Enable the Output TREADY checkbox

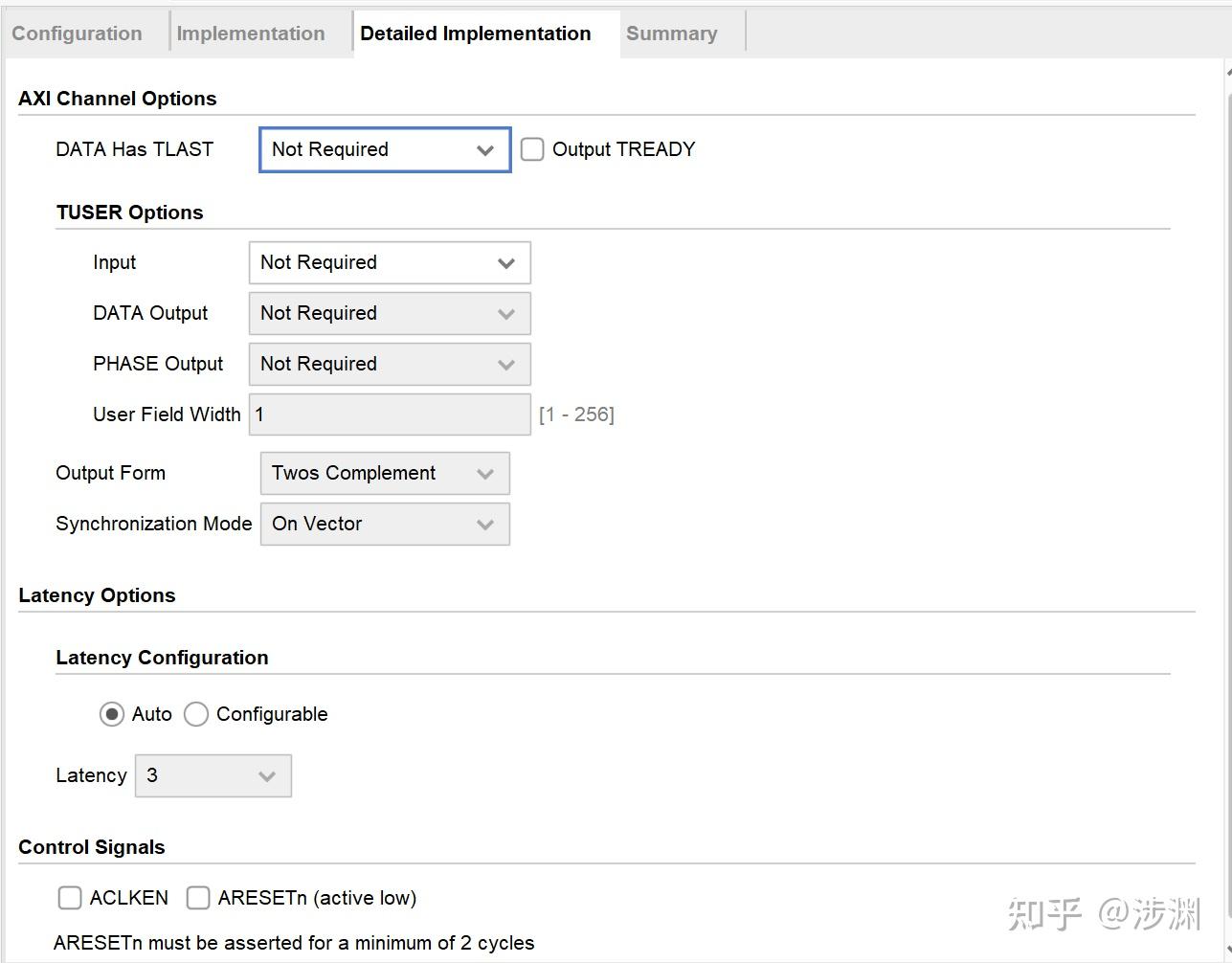pos(532,149)
